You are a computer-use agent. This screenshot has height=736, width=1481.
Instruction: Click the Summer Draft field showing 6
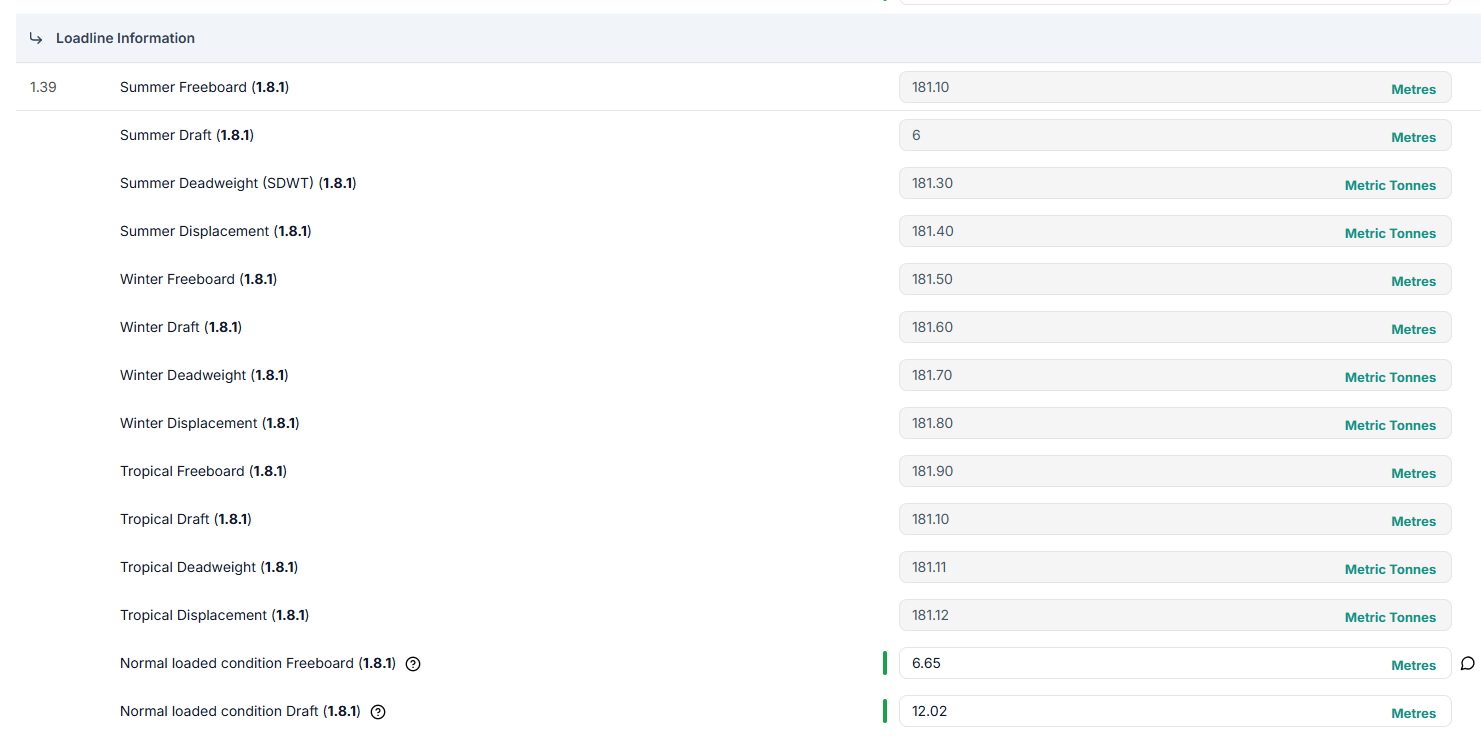[1175, 135]
